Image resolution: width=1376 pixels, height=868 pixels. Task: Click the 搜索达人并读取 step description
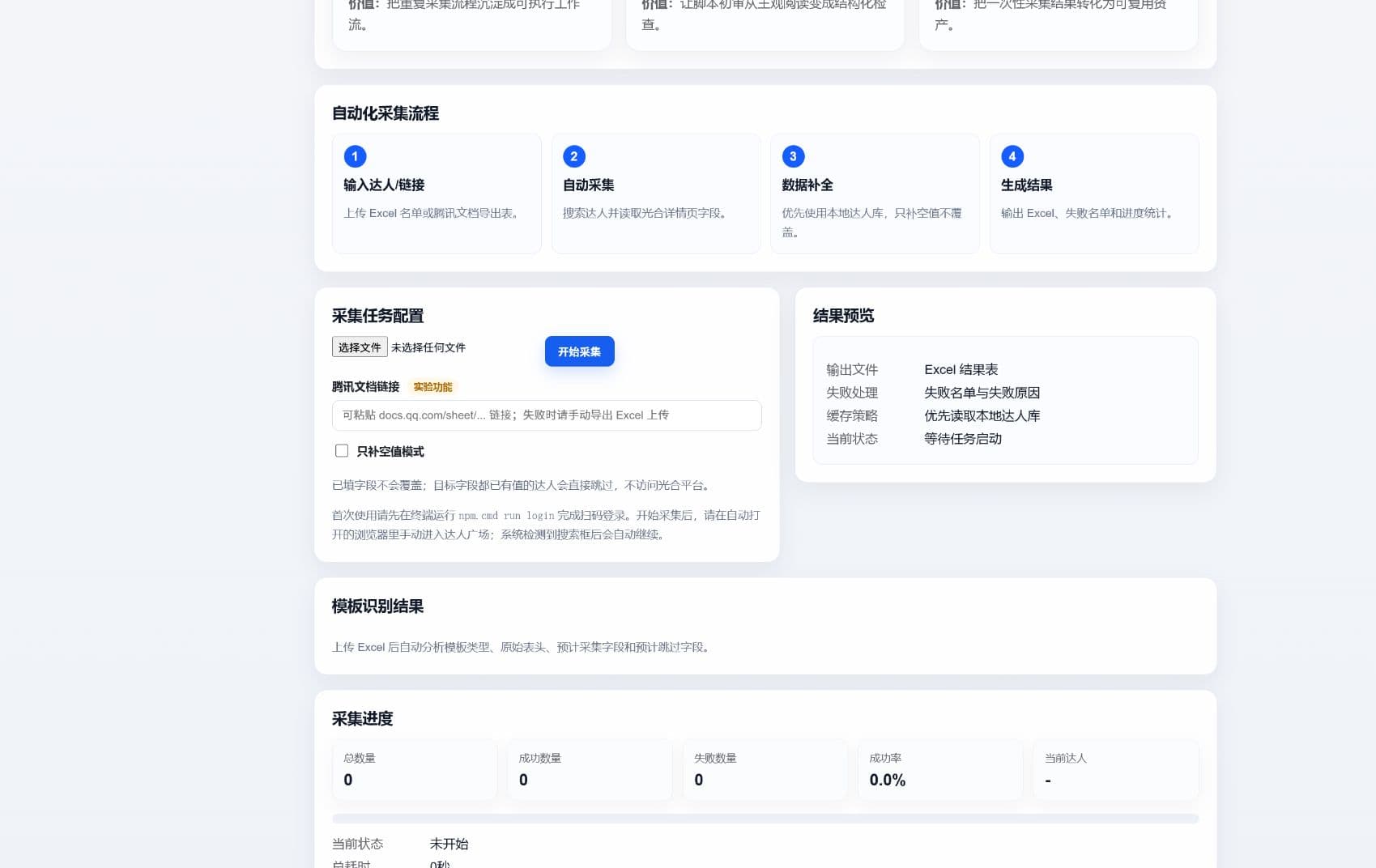click(x=646, y=213)
